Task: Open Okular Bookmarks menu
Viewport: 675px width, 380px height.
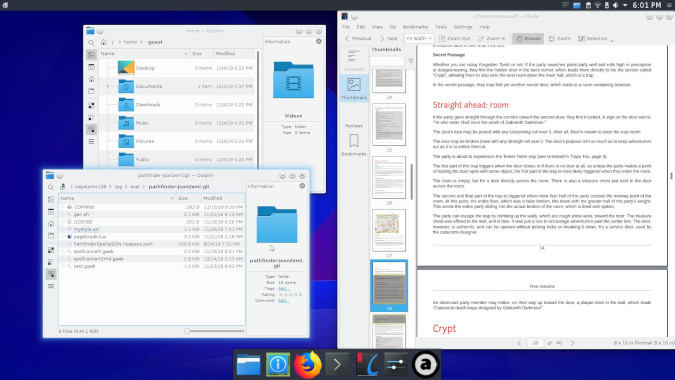Action: (x=415, y=27)
